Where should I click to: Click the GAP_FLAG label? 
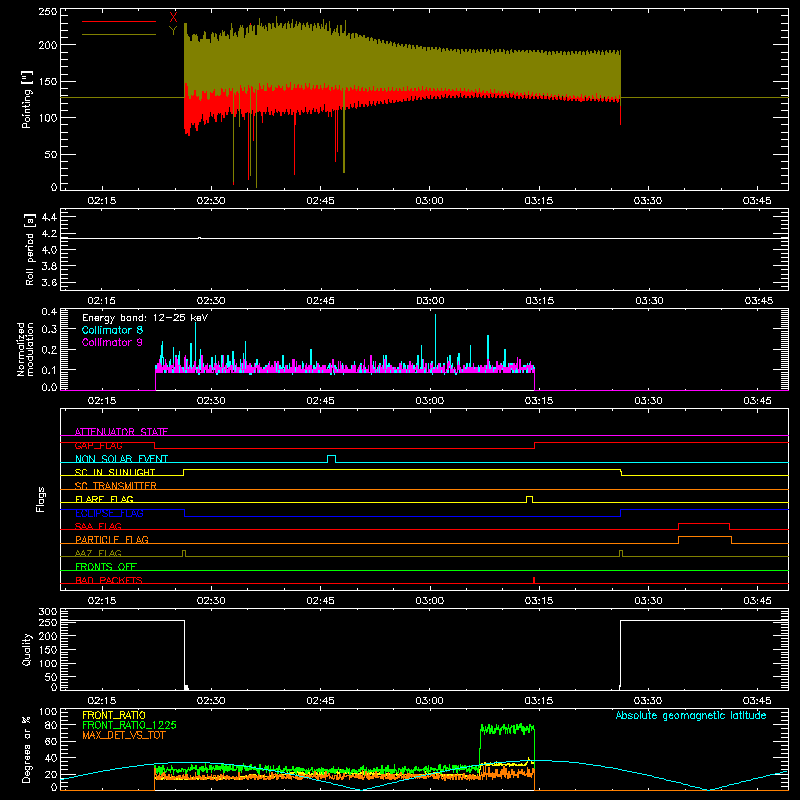98,445
